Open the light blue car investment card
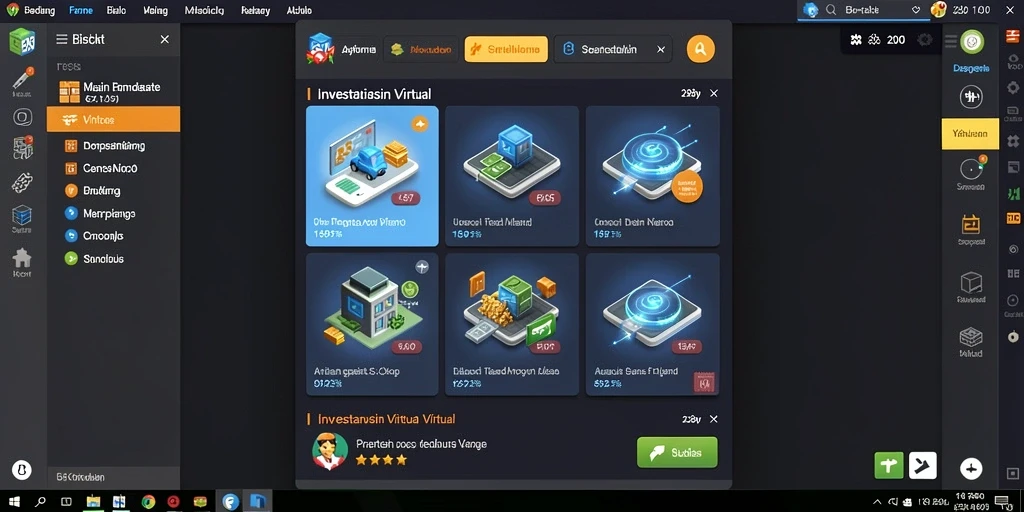Viewport: 1024px width, 512px height. (x=372, y=176)
